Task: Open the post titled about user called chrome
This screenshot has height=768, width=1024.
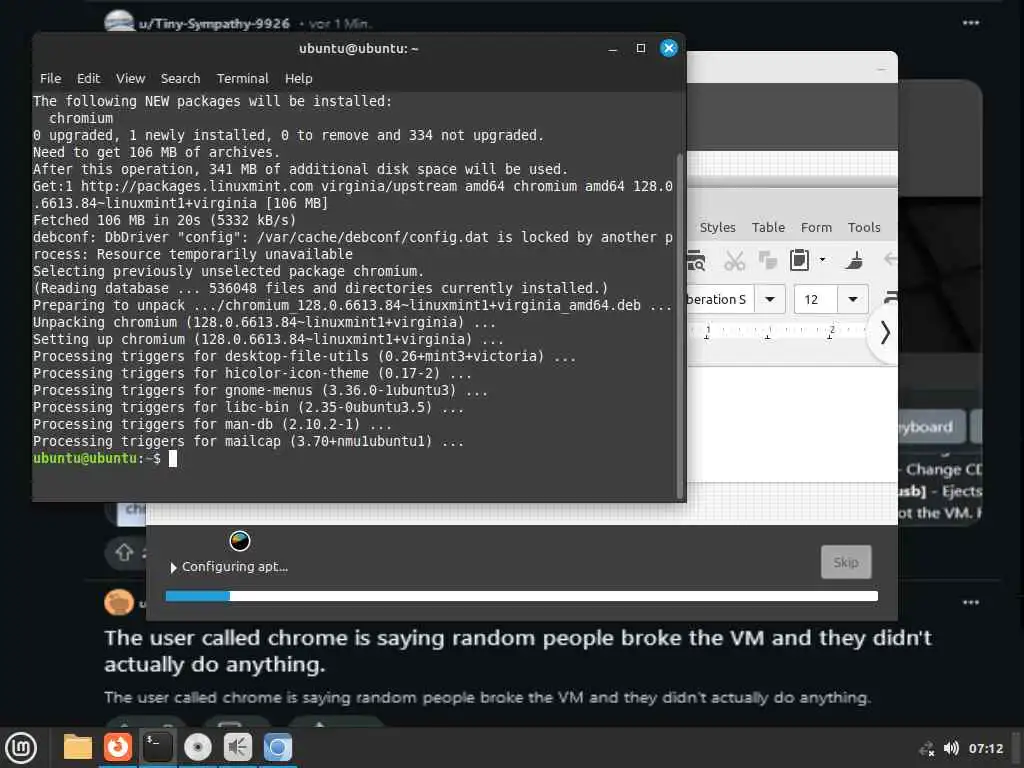Action: pos(518,651)
